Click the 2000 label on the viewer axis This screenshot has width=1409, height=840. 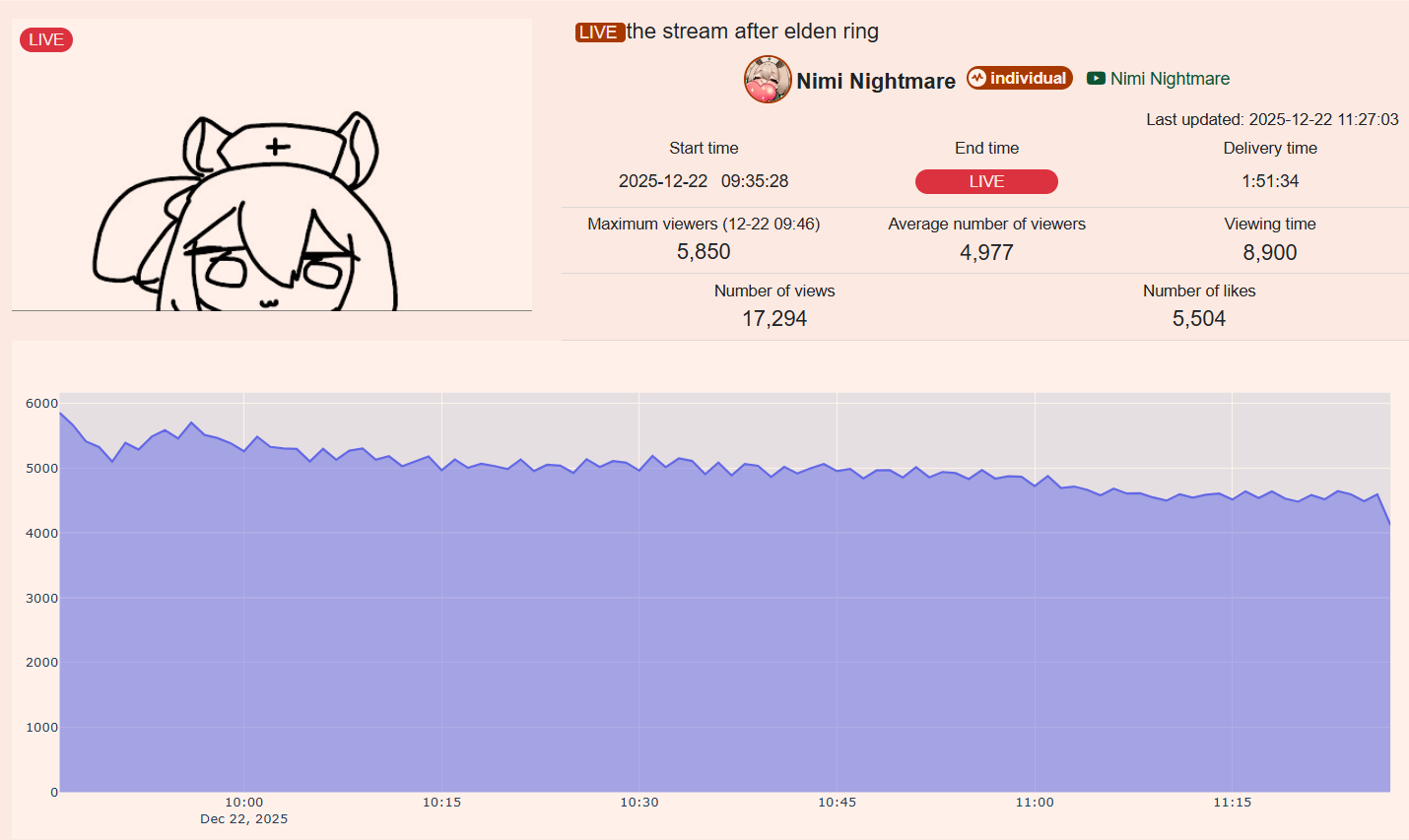[x=41, y=662]
